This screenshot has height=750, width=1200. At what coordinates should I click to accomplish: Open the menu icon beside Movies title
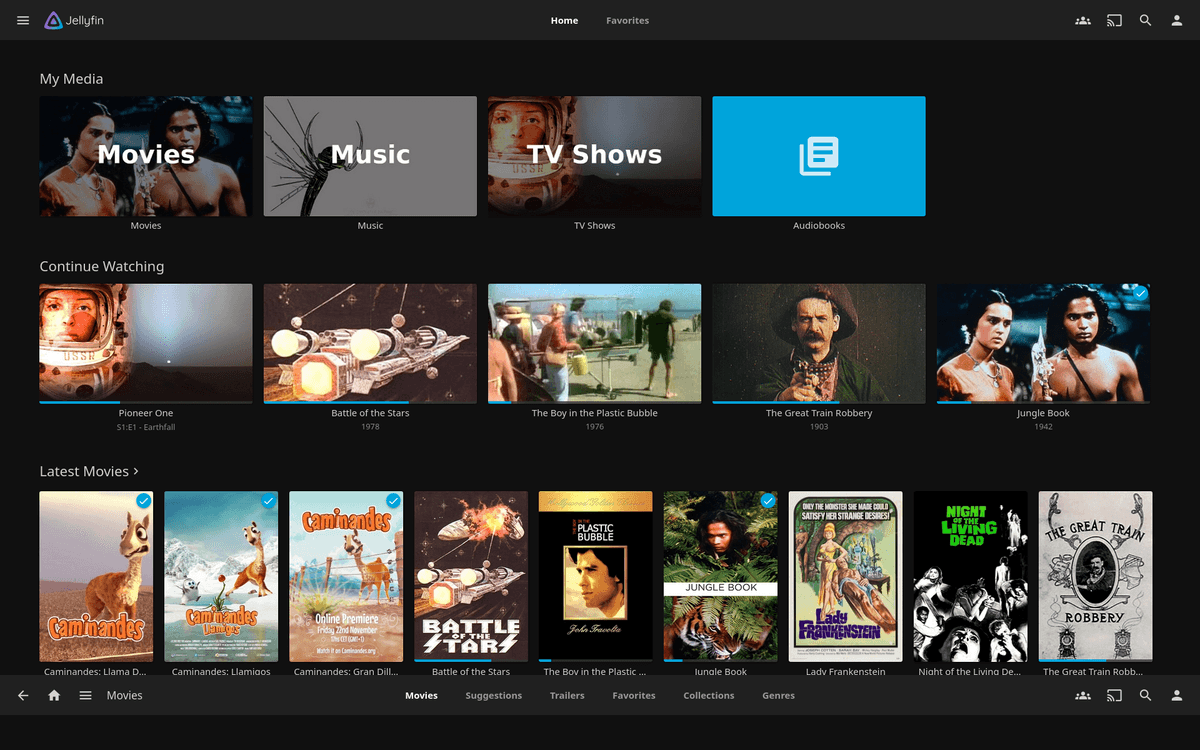85,695
